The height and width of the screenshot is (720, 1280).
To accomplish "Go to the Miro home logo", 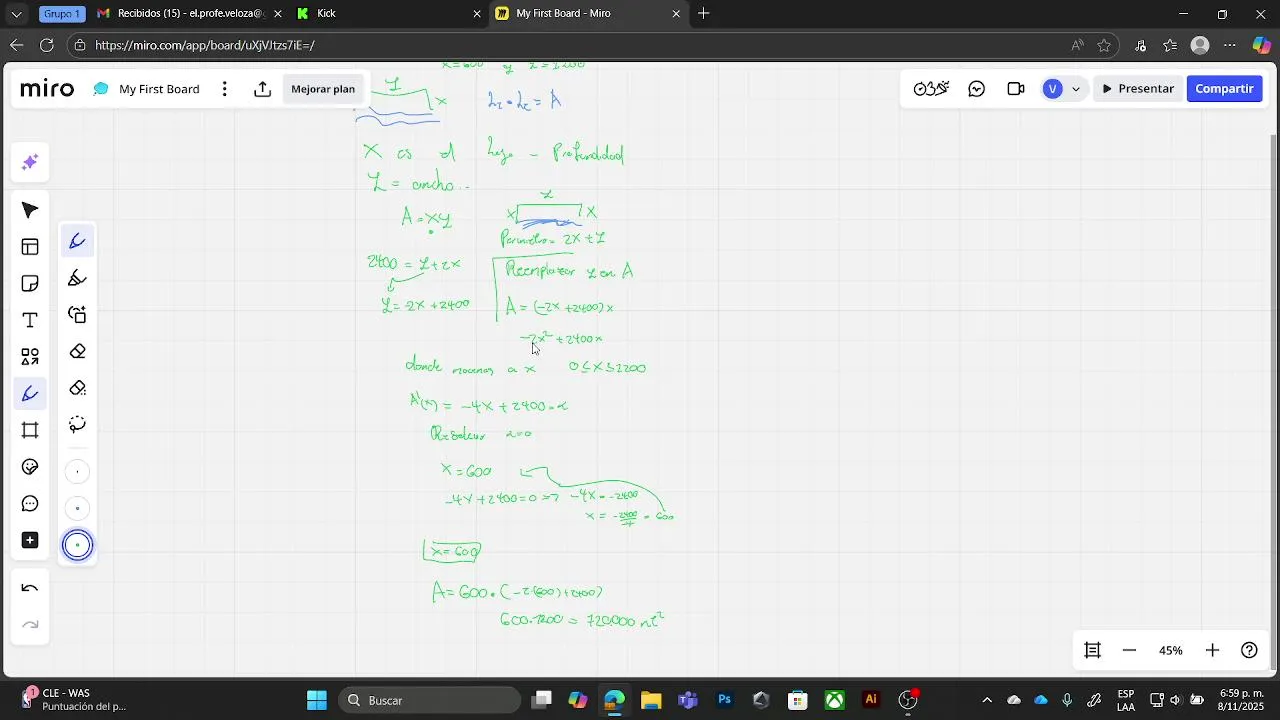I will [x=47, y=89].
